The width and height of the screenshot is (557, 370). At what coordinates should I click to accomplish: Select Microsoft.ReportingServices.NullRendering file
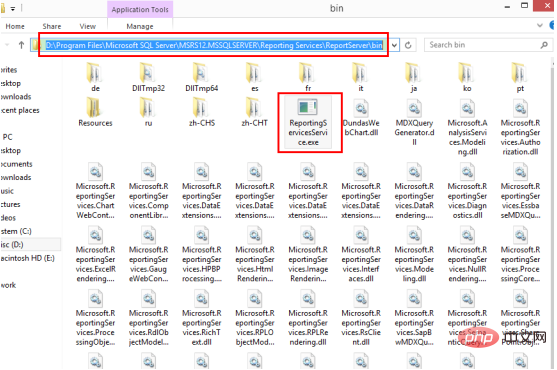point(467,255)
